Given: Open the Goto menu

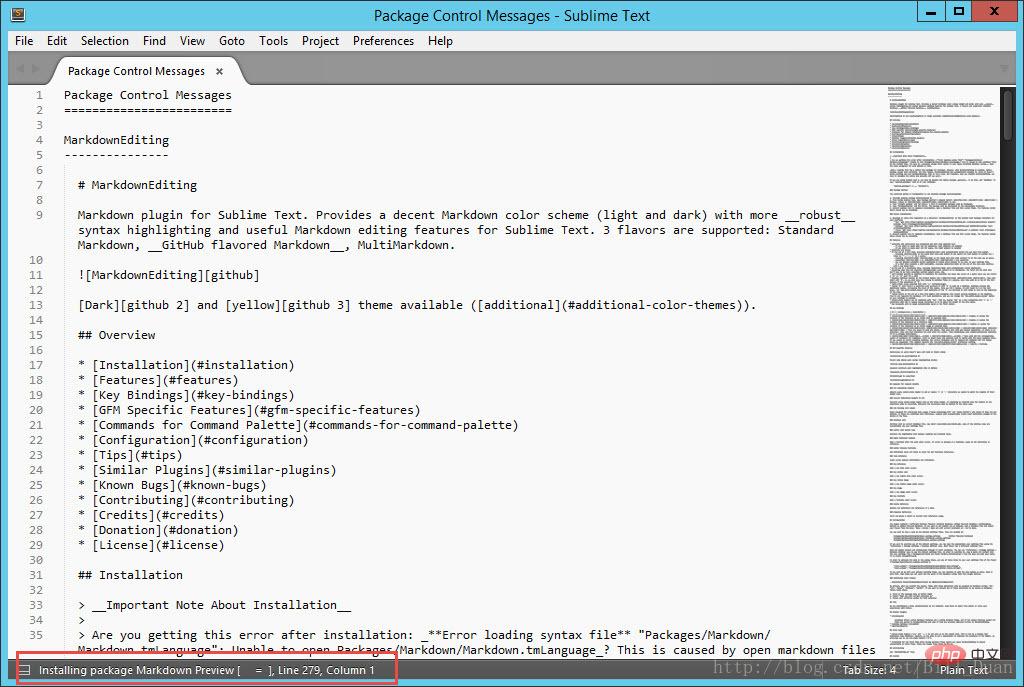Looking at the screenshot, I should (x=232, y=40).
